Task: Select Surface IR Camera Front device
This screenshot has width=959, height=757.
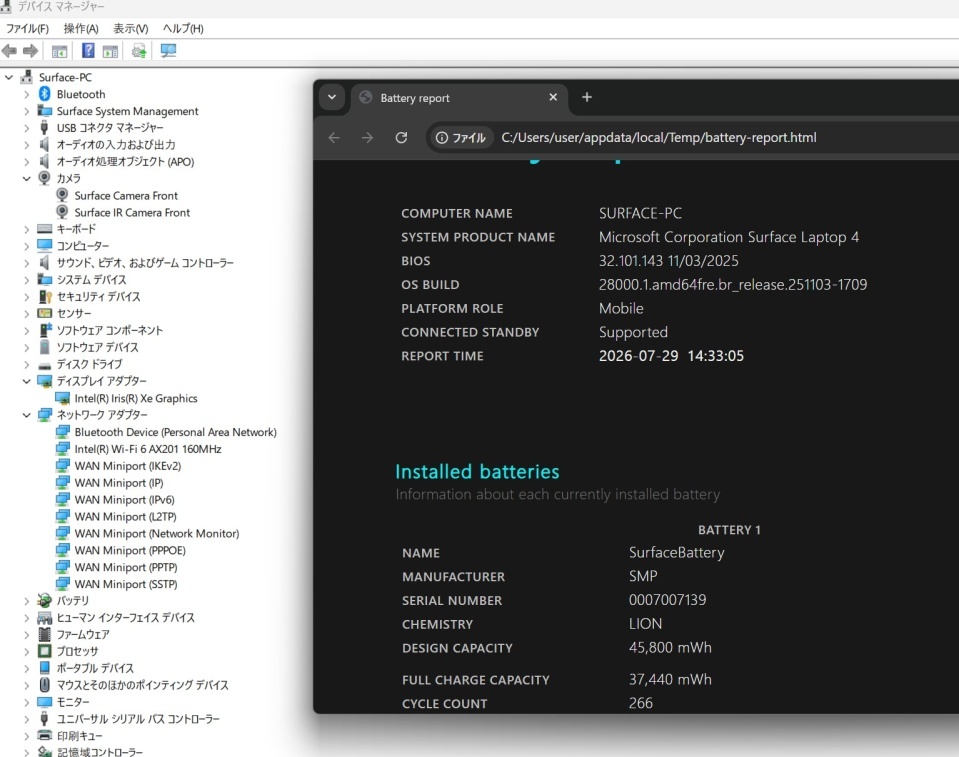Action: (x=132, y=212)
